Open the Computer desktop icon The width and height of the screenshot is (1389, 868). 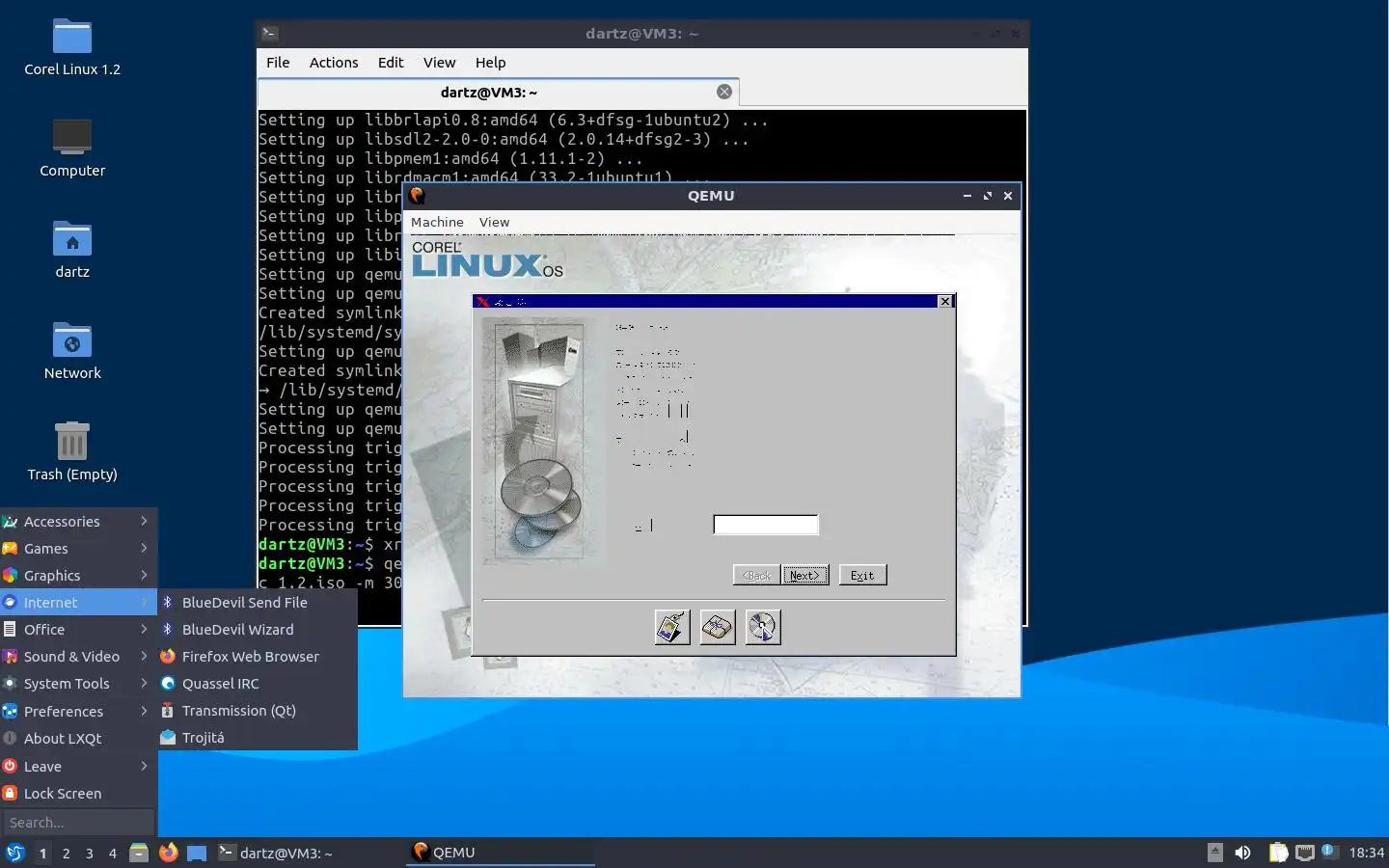[72, 149]
